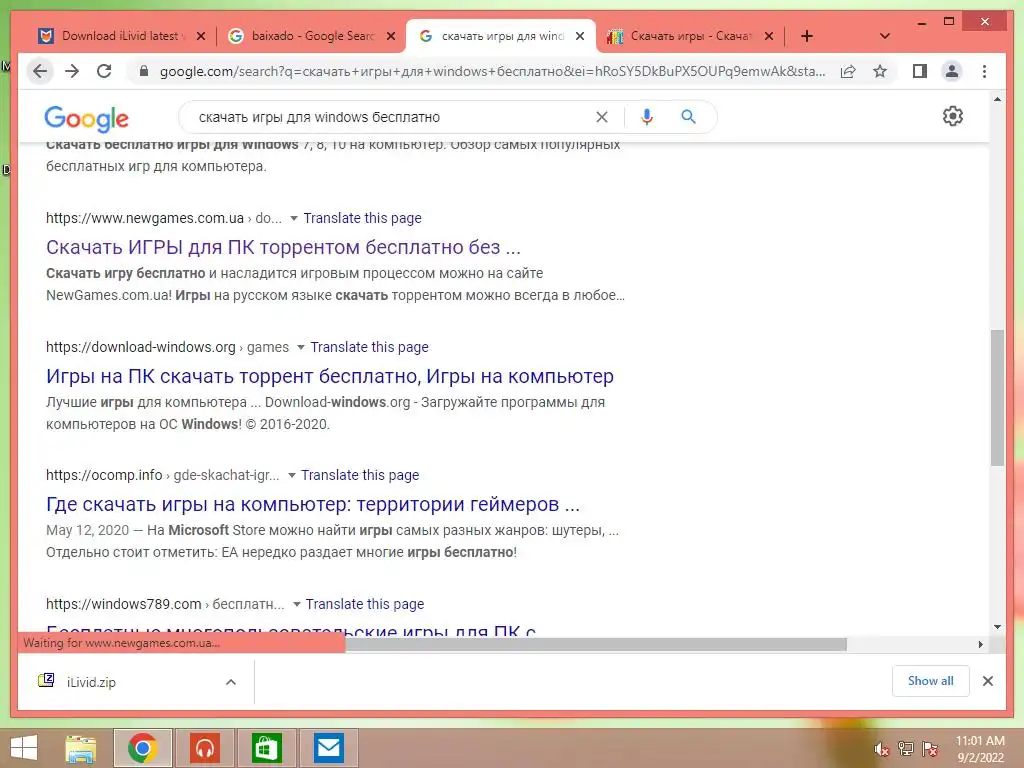1024x768 pixels.
Task: Go forward to the next page
Action: [72, 71]
